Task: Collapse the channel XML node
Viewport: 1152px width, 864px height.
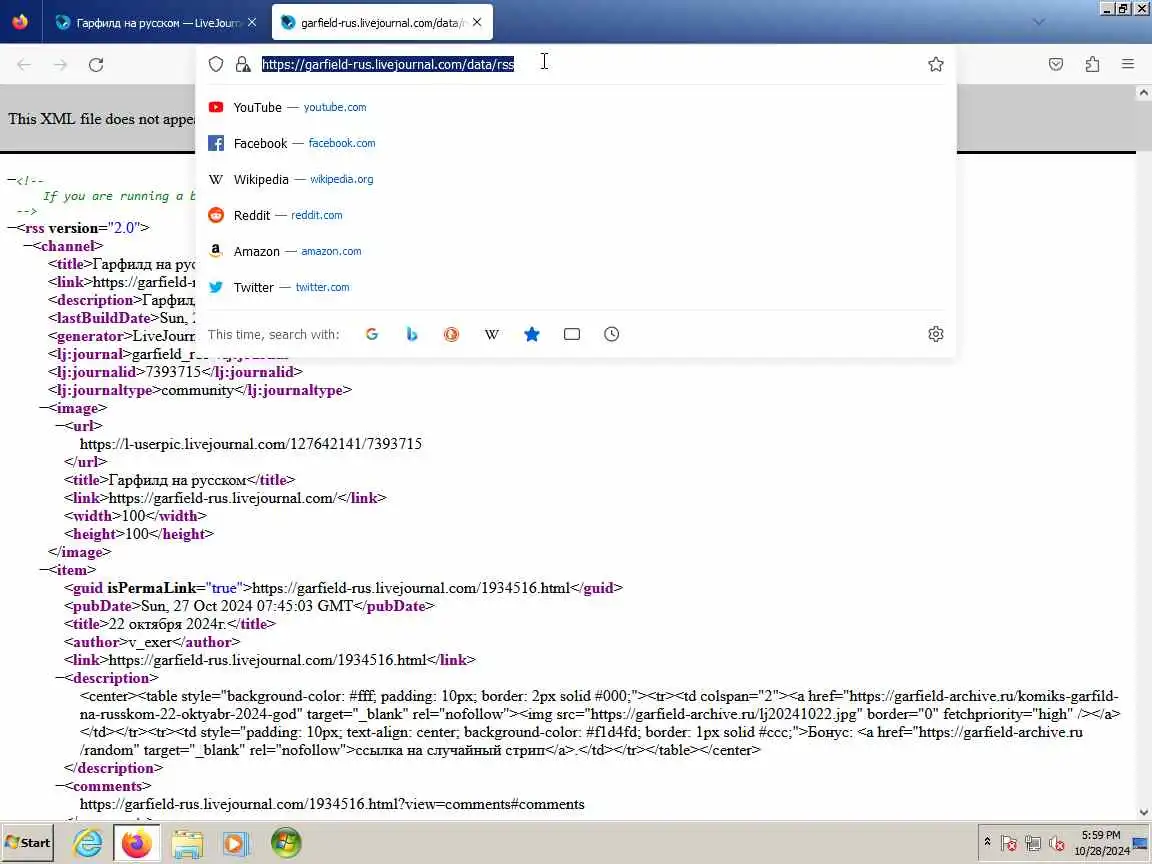Action: pyautogui.click(x=27, y=246)
